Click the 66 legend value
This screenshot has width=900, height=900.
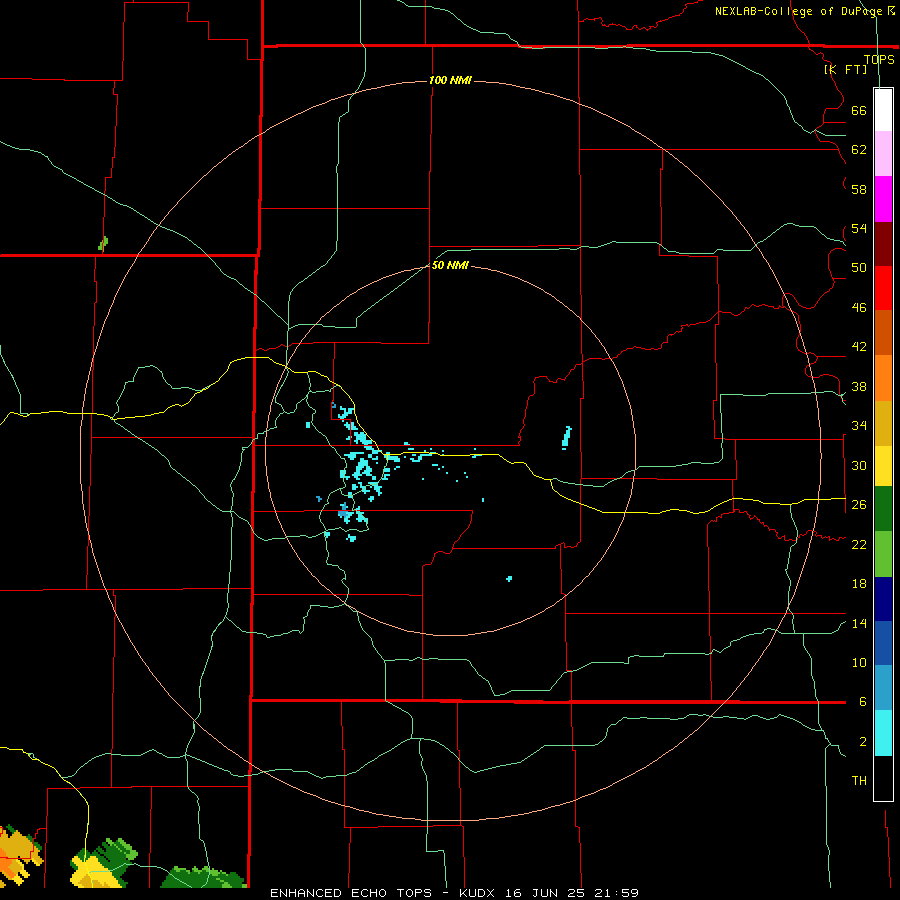(859, 110)
